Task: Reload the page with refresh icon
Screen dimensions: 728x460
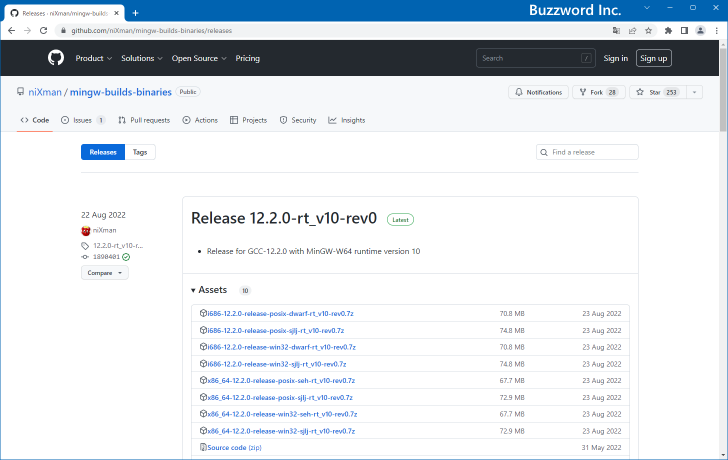Action: point(43,31)
